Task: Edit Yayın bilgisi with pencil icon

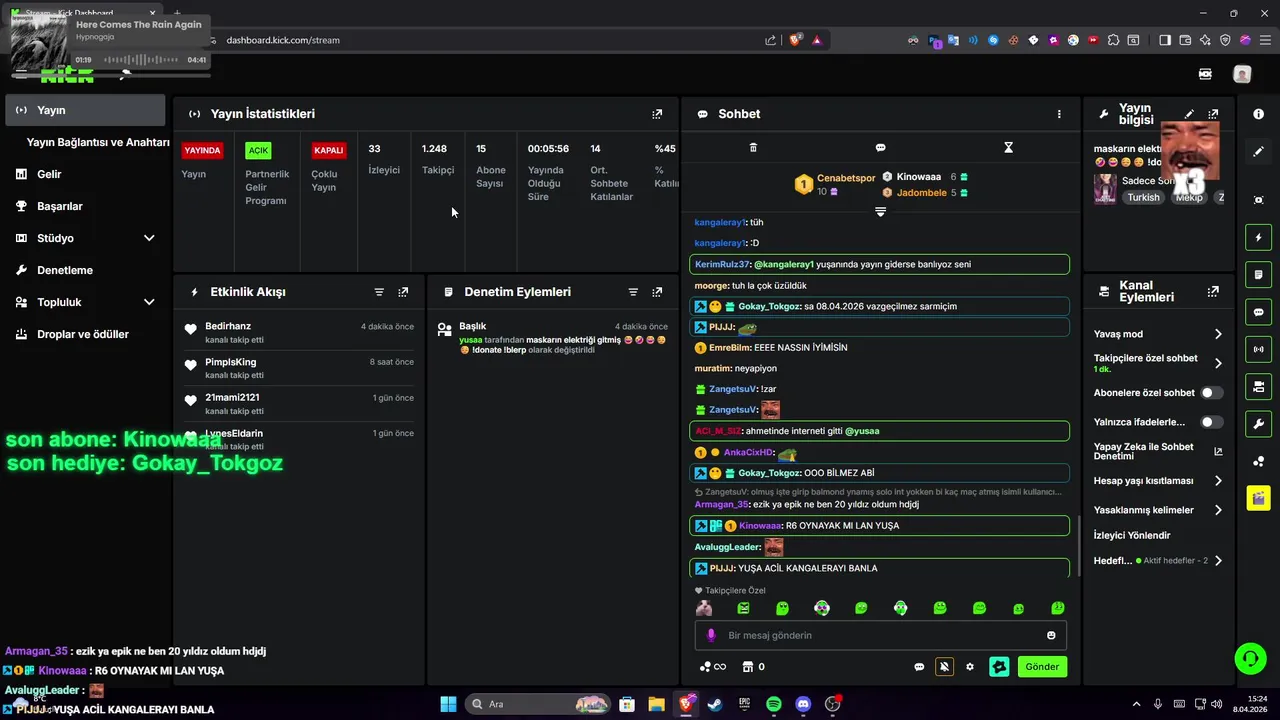Action: (1189, 114)
